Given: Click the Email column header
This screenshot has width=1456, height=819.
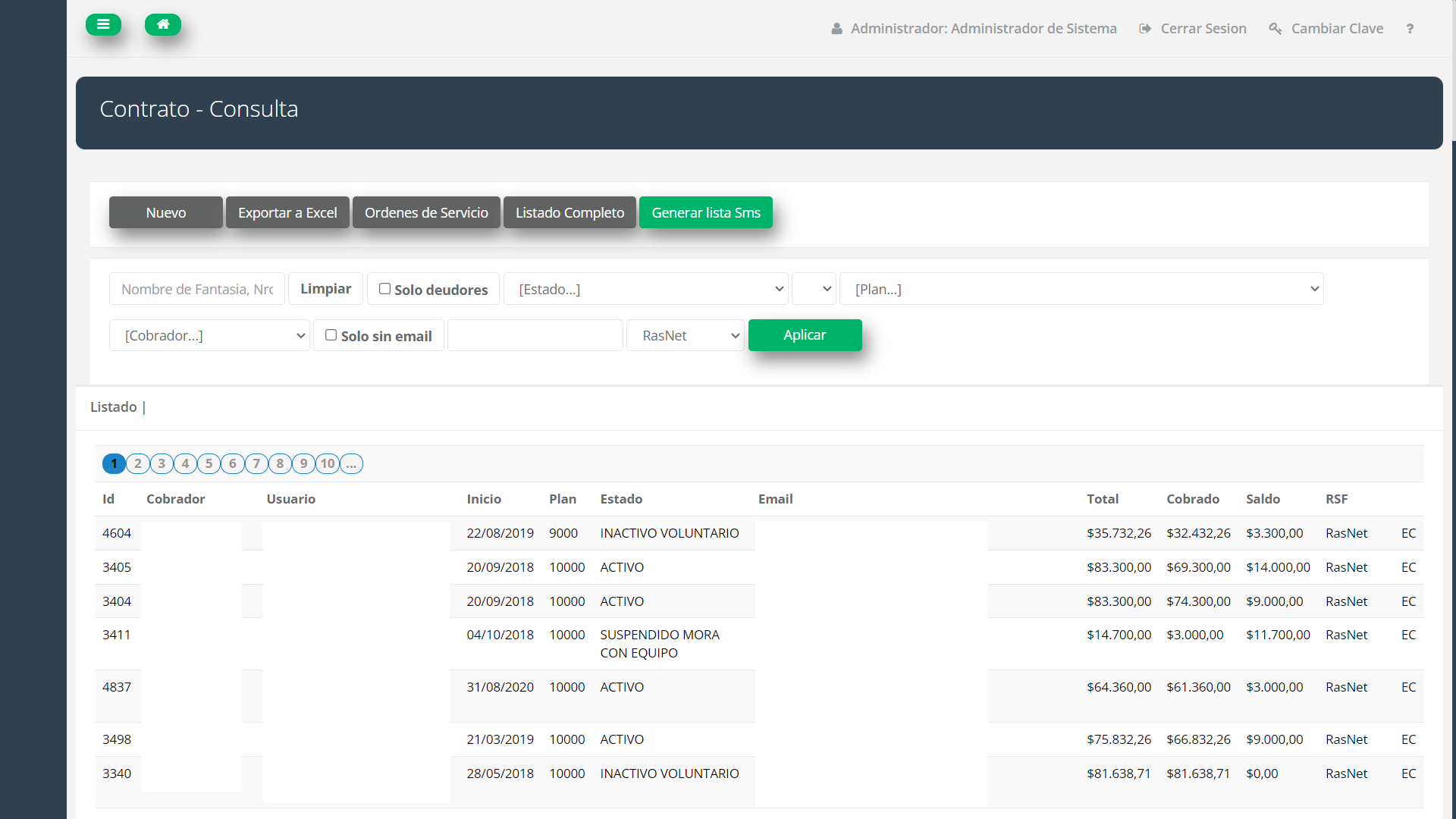Looking at the screenshot, I should 776,499.
